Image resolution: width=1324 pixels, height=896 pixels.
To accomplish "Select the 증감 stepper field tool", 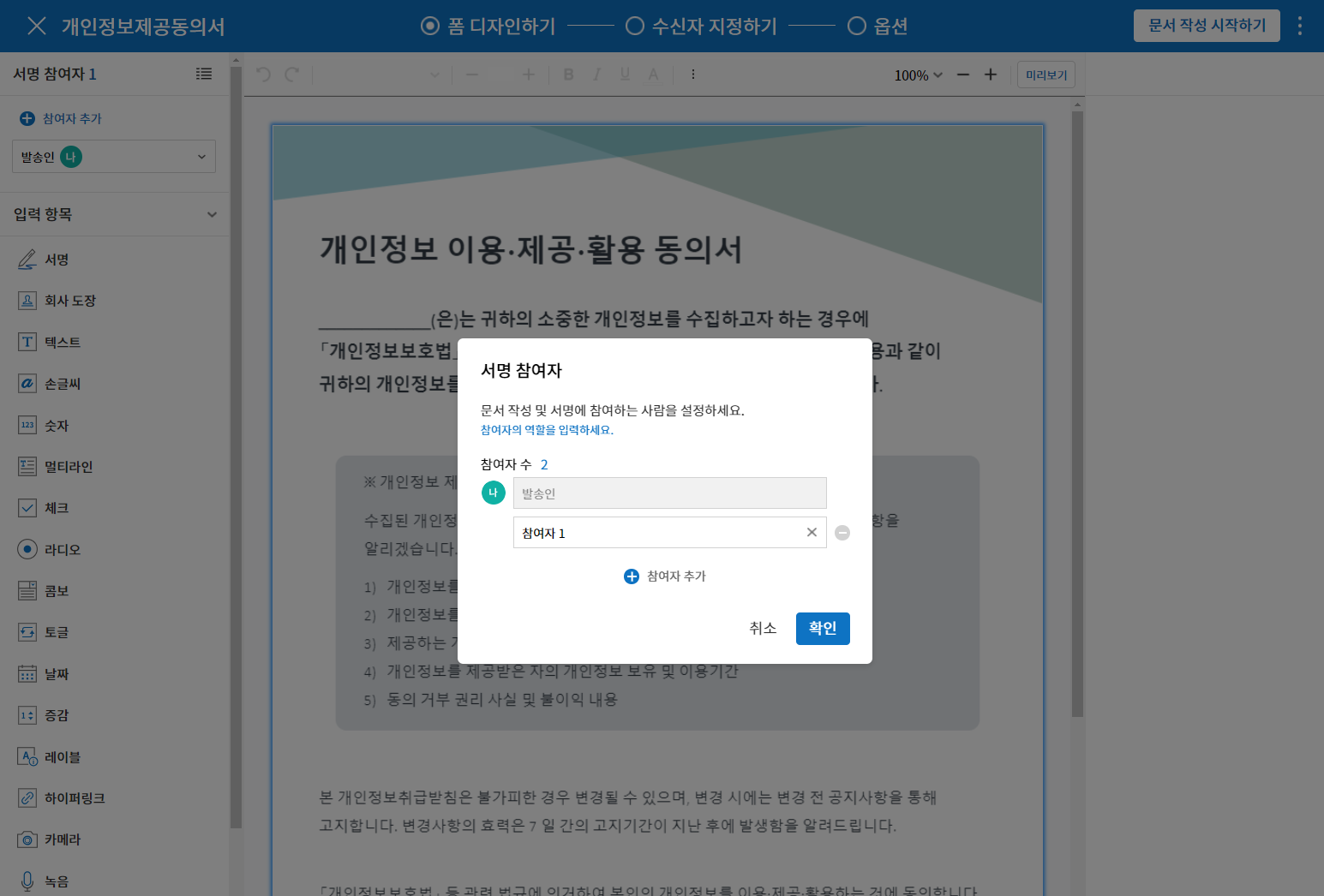I will pos(43,715).
